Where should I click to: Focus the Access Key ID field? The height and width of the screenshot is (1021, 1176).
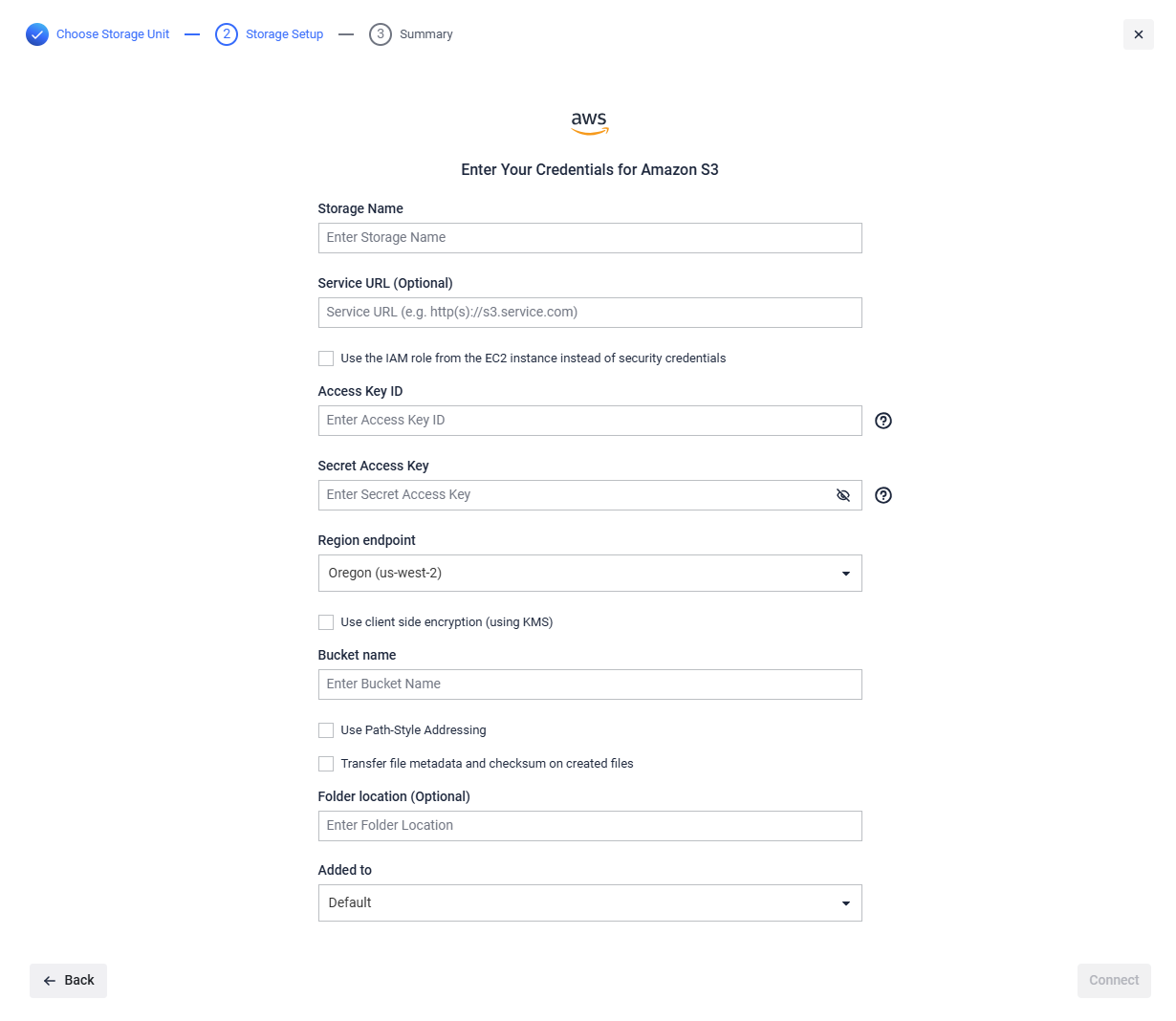coord(590,421)
